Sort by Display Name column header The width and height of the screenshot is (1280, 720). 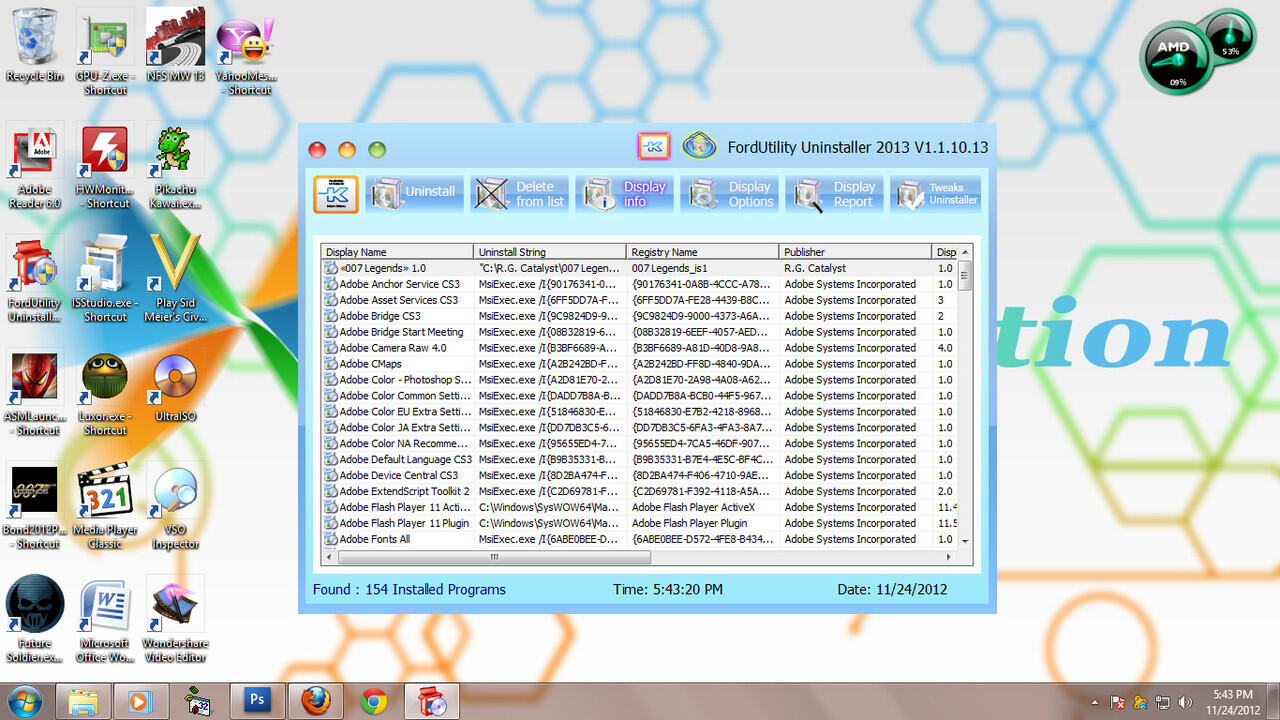[397, 252]
